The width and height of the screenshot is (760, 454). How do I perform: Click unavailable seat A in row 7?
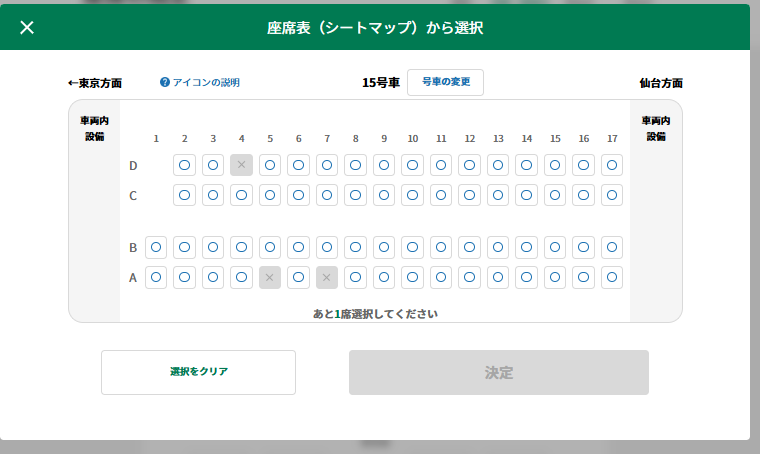327,277
